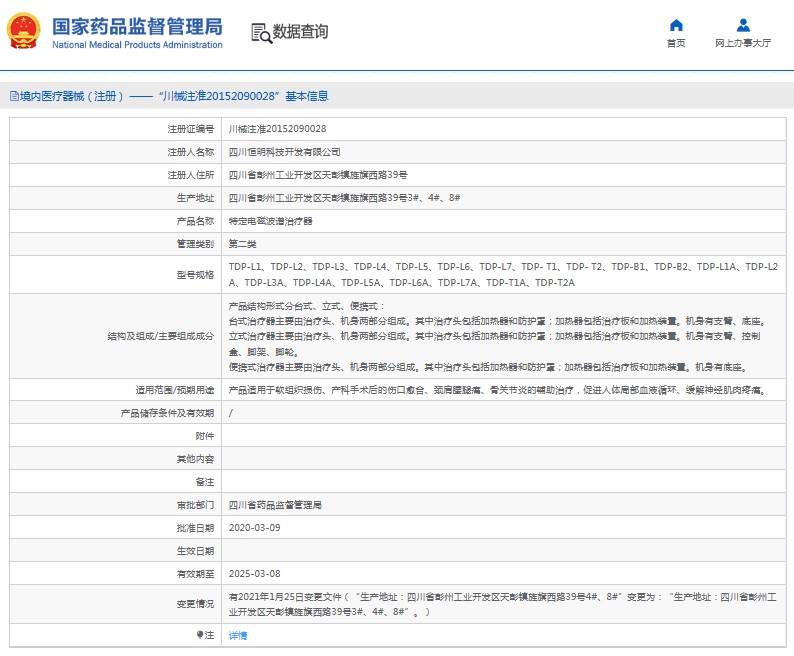Select 第二类 management category value

242,244
